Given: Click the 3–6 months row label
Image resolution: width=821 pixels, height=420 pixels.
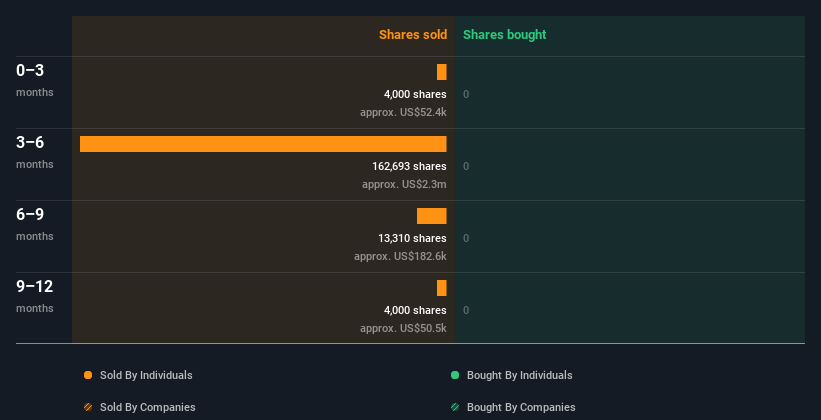Looking at the screenshot, I should pyautogui.click(x=35, y=151).
